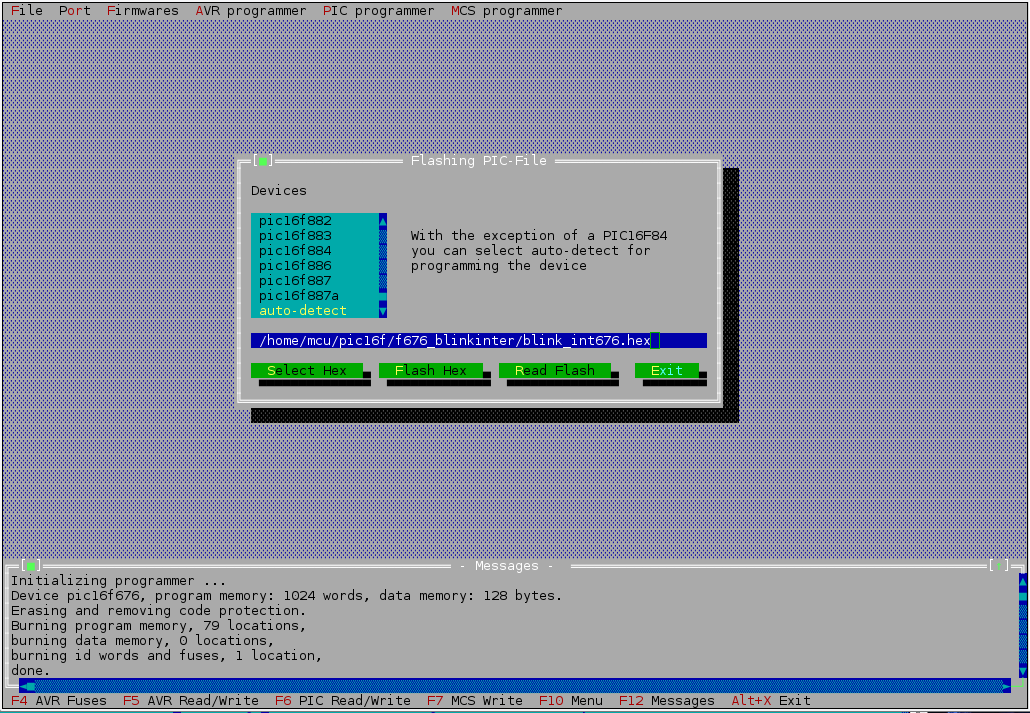Click the Messages vertical scrollbar down arrow
Screen dimensions: 1030x713
pos(1023,671)
